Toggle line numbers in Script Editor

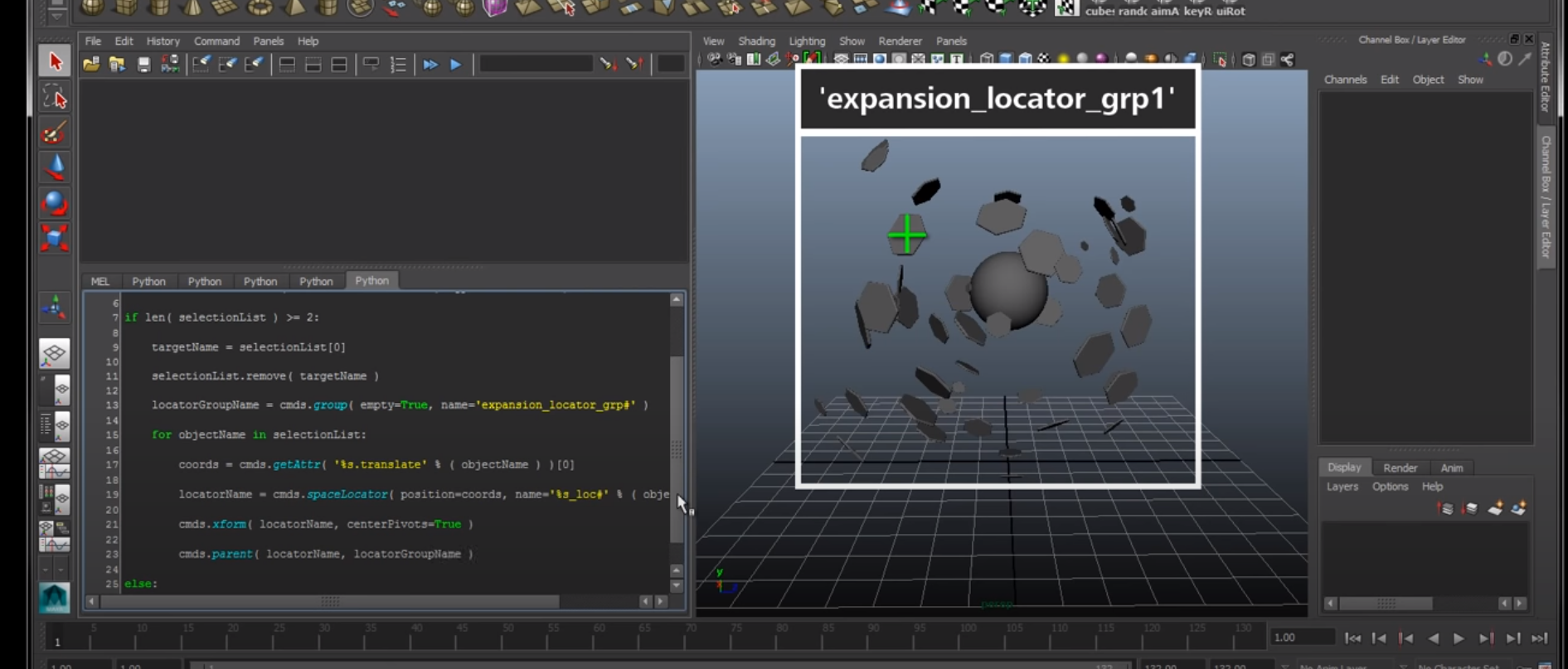[398, 65]
